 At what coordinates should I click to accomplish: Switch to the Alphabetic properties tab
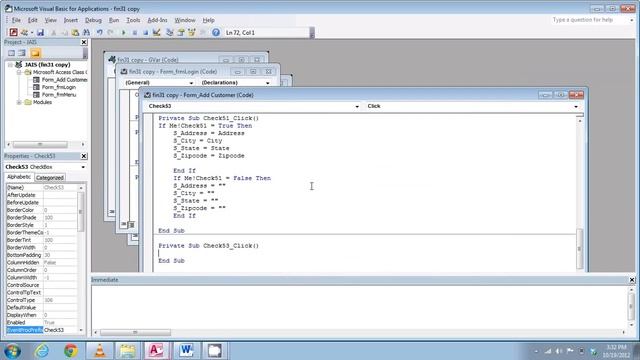click(19, 177)
